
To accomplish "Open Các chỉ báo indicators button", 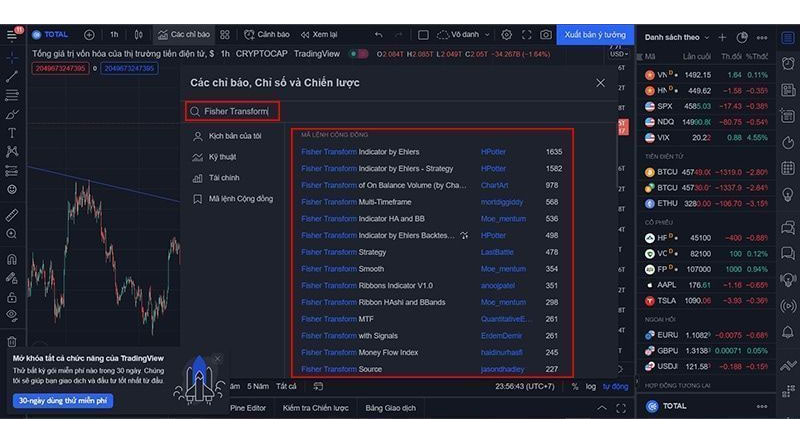I will (x=184, y=35).
